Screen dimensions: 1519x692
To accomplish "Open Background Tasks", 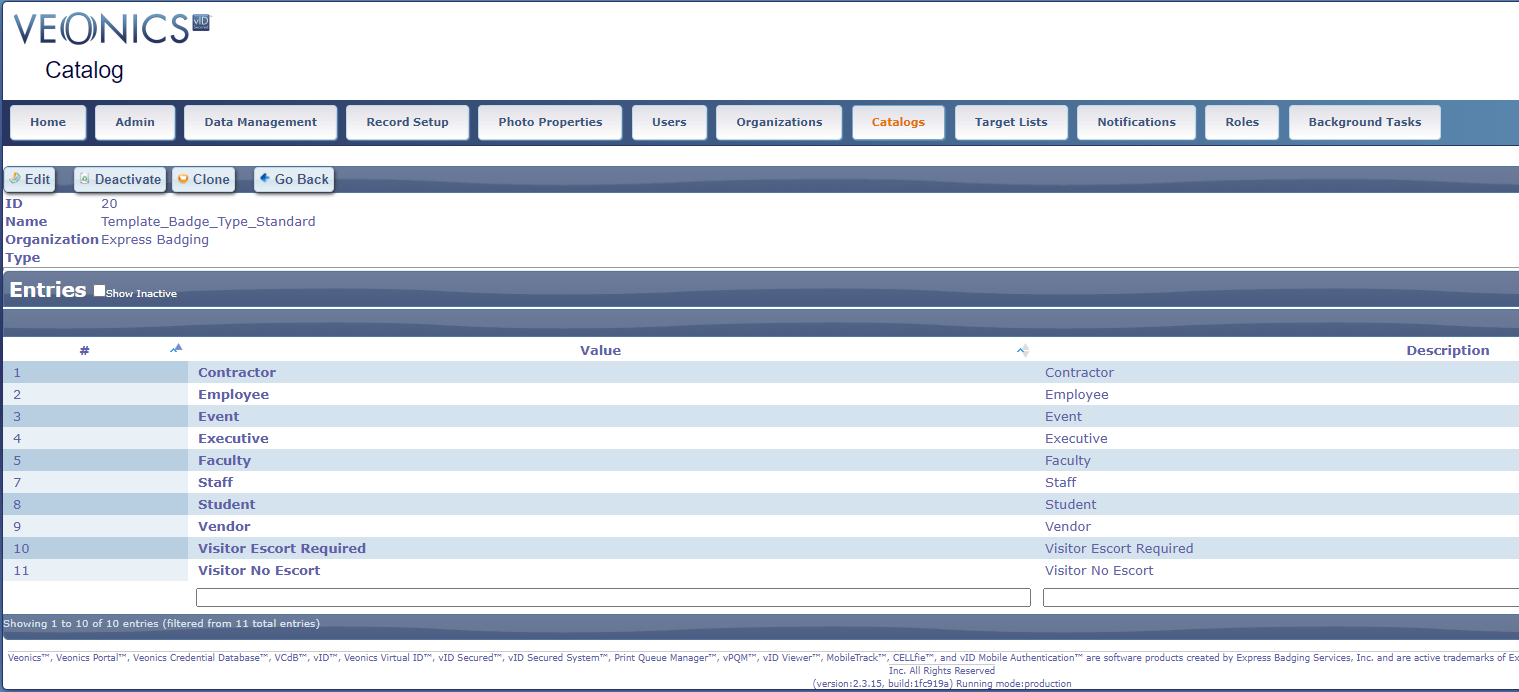I will point(1364,122).
